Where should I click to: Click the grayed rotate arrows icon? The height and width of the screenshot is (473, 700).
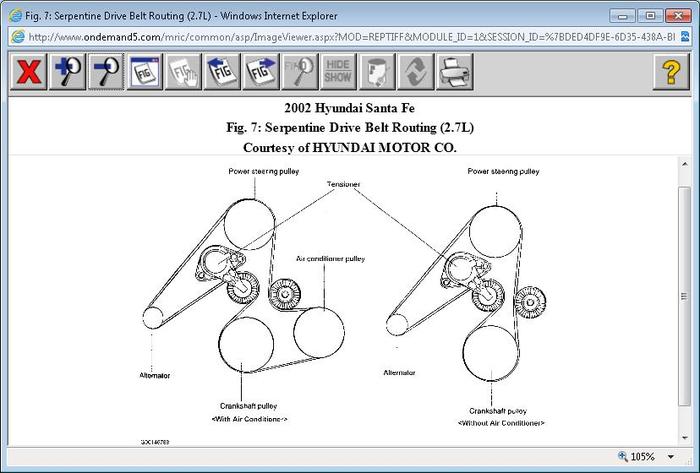pyautogui.click(x=416, y=71)
